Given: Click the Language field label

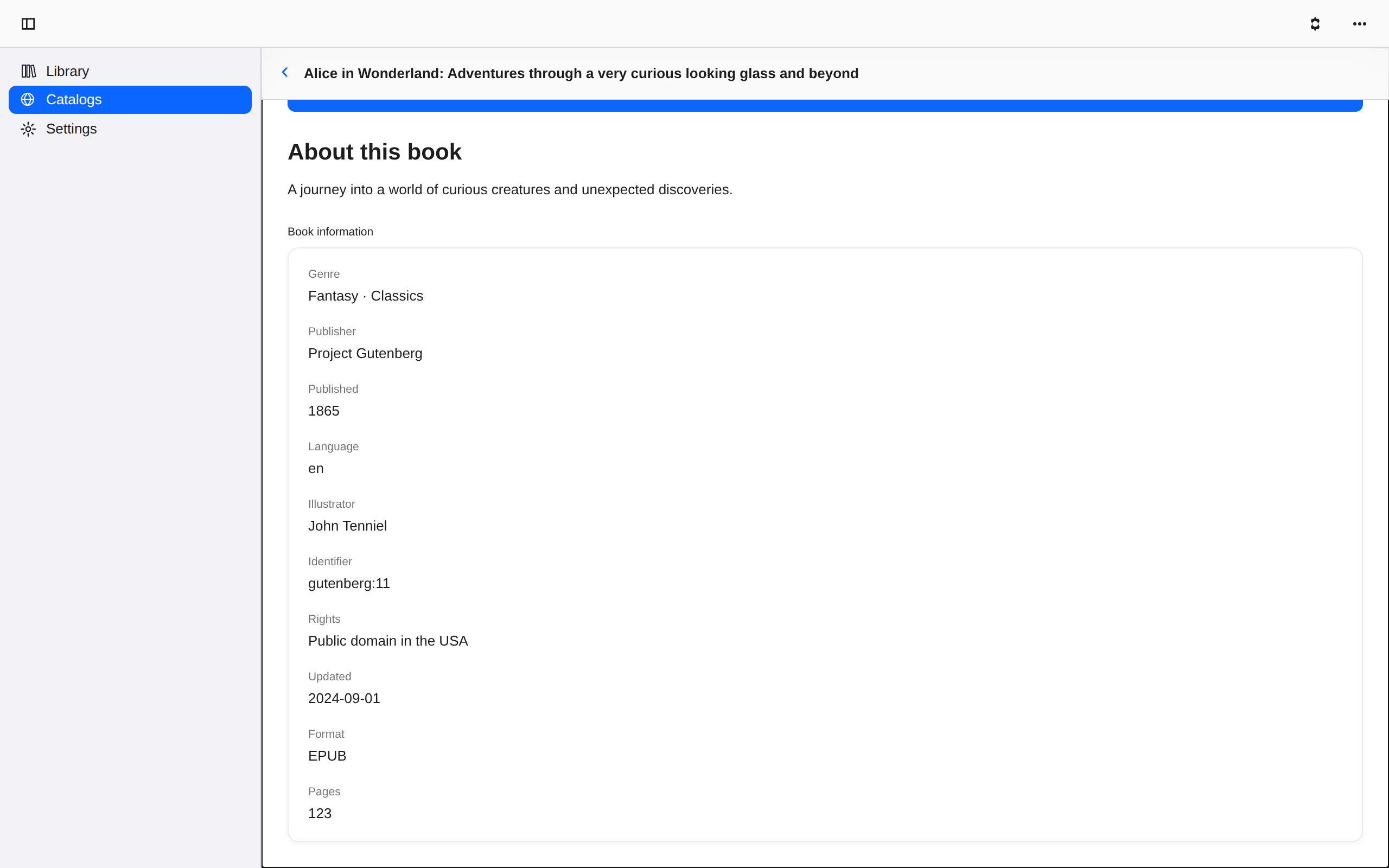Looking at the screenshot, I should [333, 446].
